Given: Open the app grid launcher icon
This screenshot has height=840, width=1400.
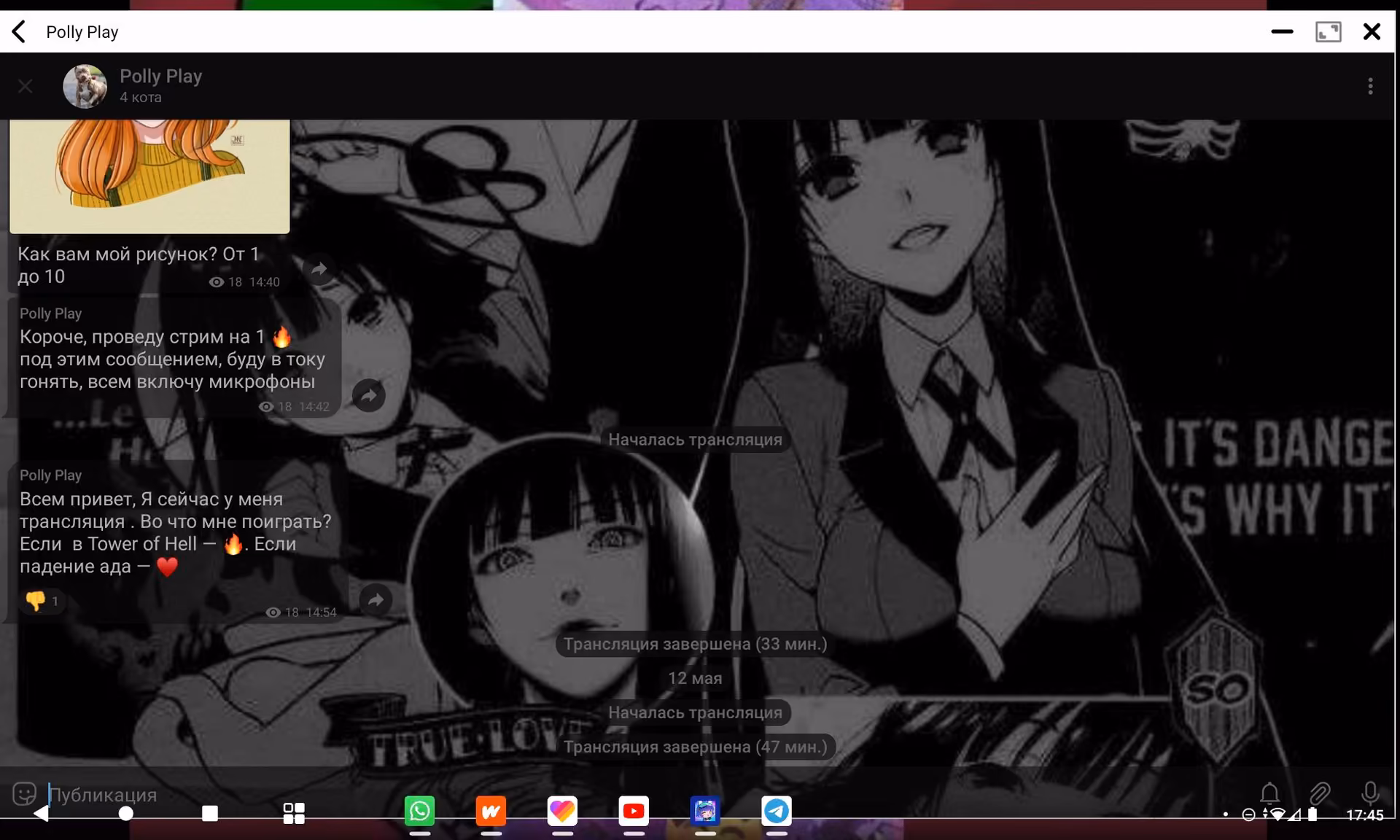Looking at the screenshot, I should (x=294, y=813).
